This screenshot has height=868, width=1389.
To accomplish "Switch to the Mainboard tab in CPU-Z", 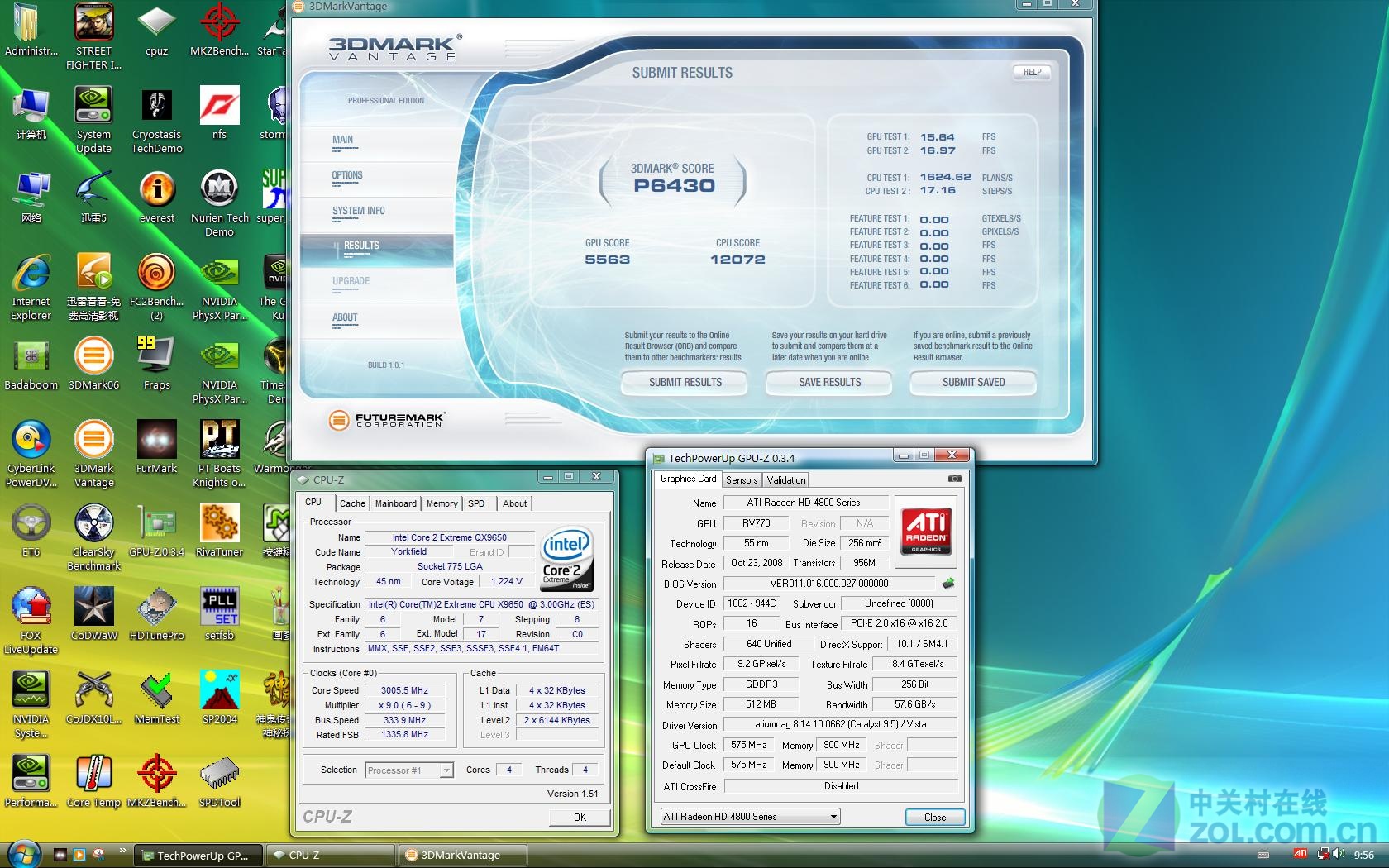I will click(x=396, y=503).
